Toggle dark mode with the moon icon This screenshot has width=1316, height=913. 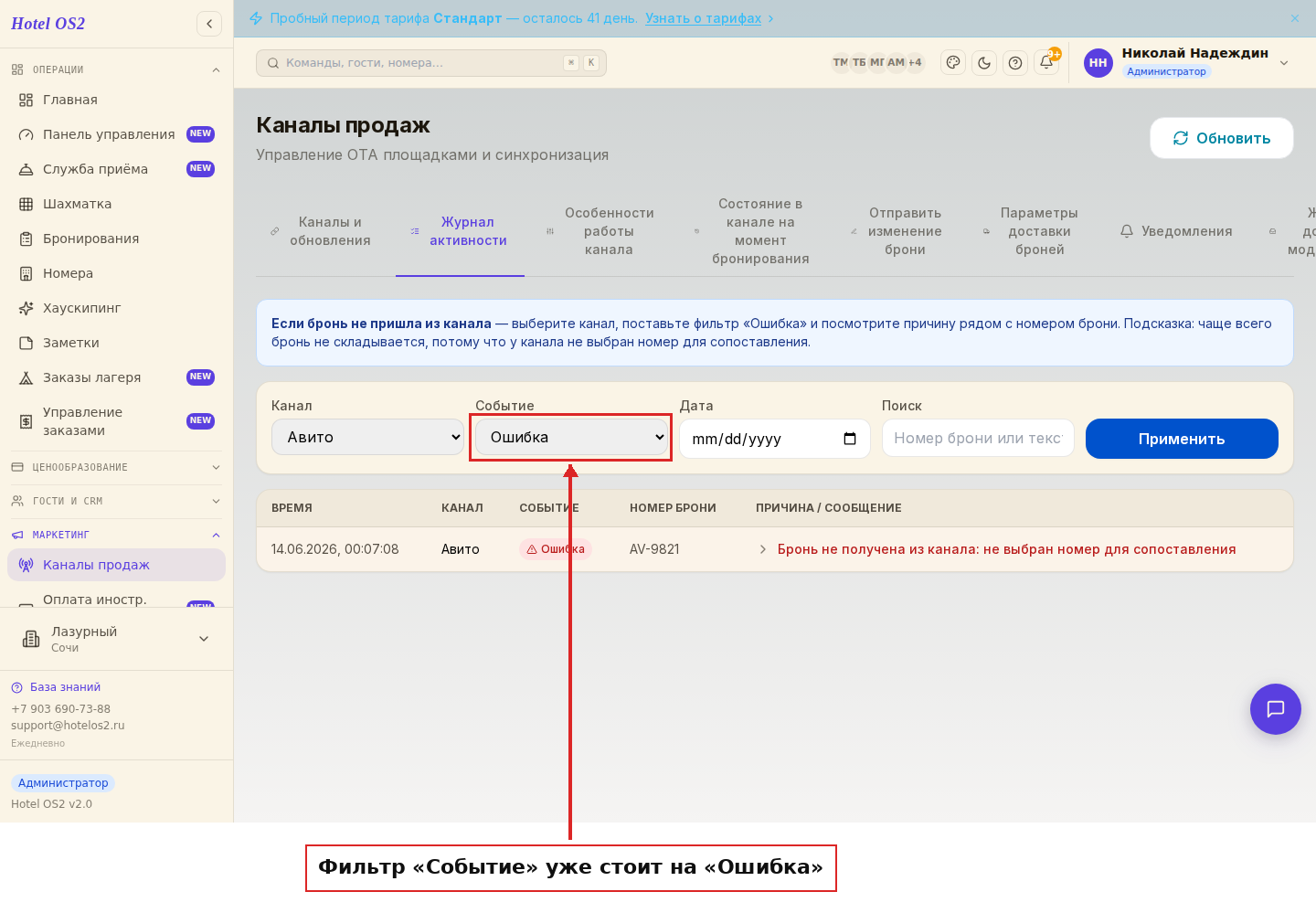(x=984, y=63)
